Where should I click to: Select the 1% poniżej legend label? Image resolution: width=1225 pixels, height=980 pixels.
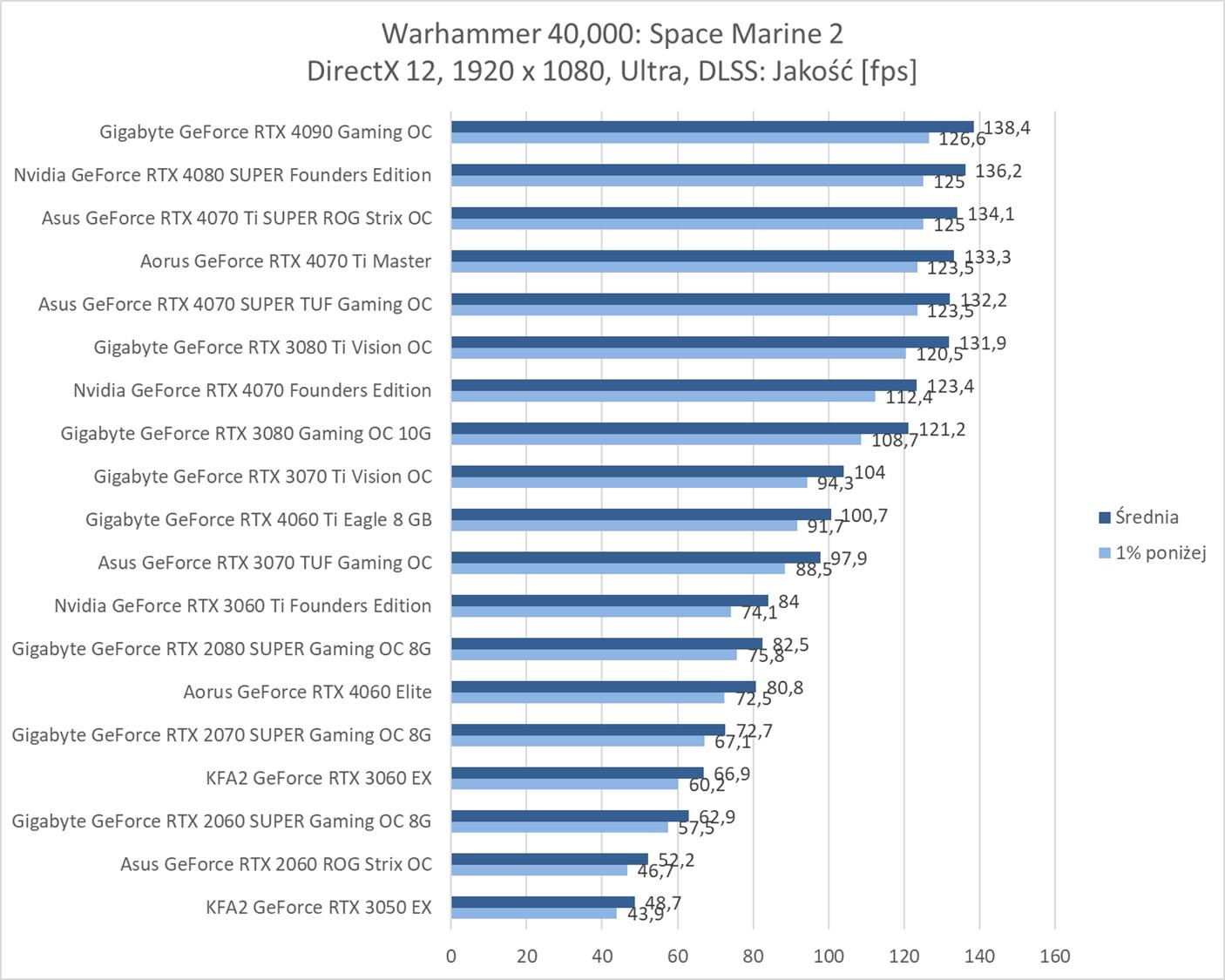[x=1161, y=553]
